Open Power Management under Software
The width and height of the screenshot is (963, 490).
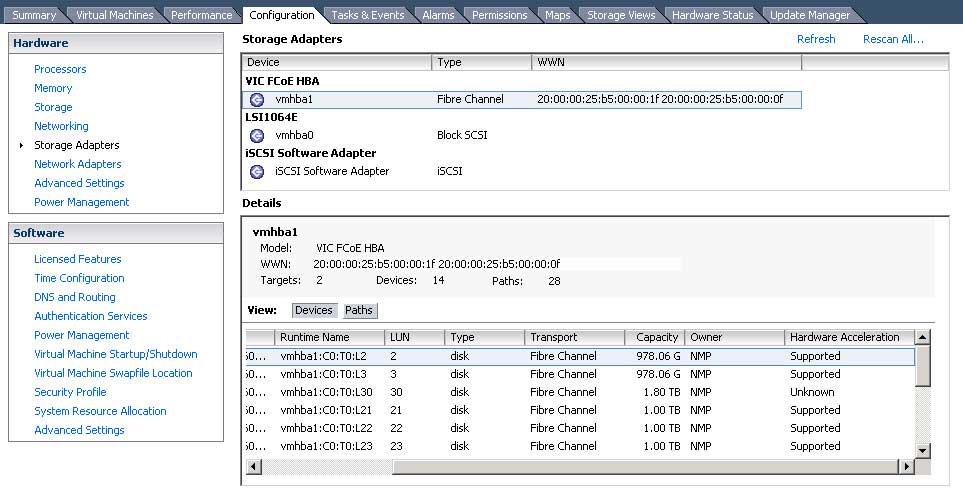[82, 335]
